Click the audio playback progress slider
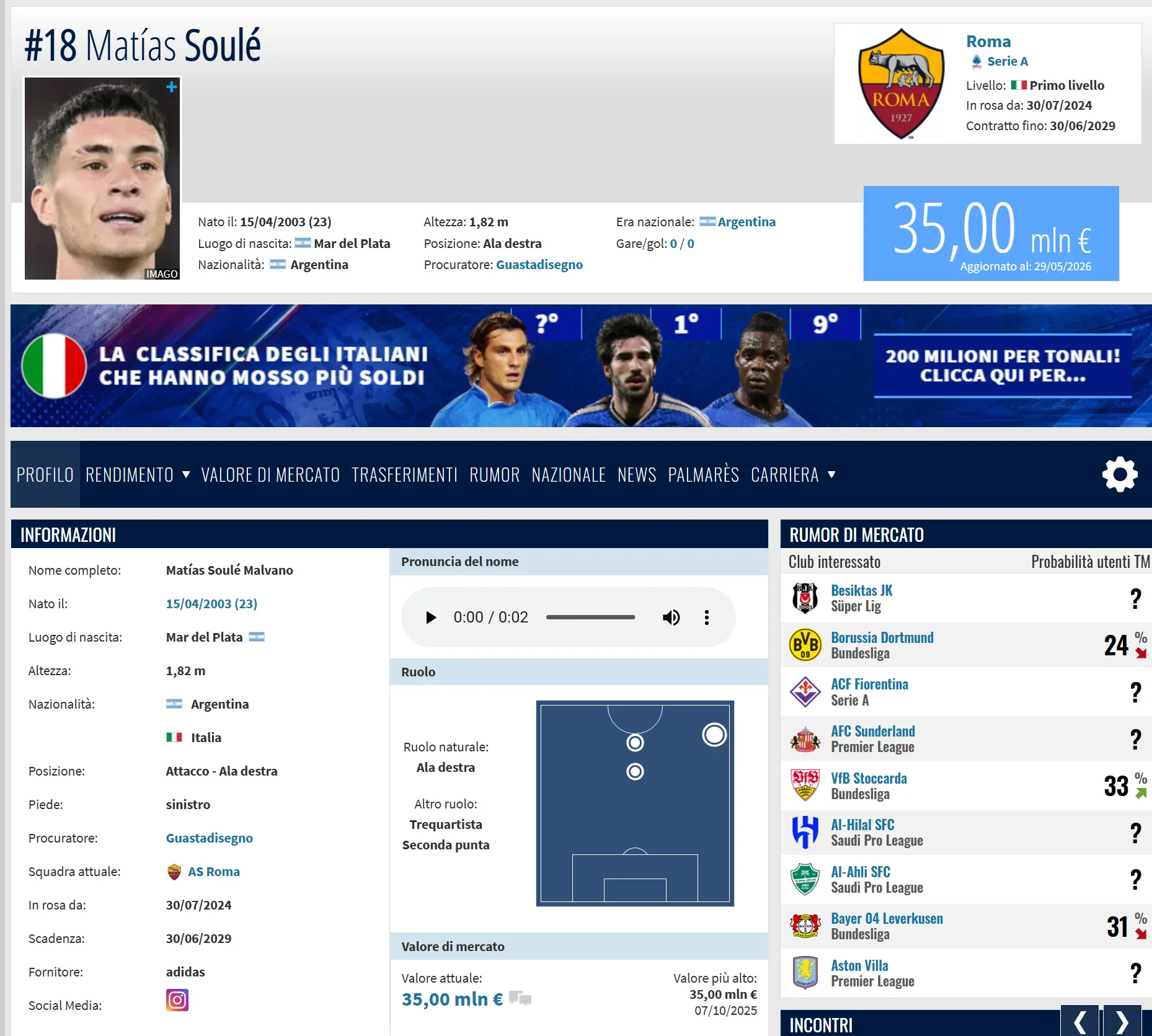 [x=590, y=618]
